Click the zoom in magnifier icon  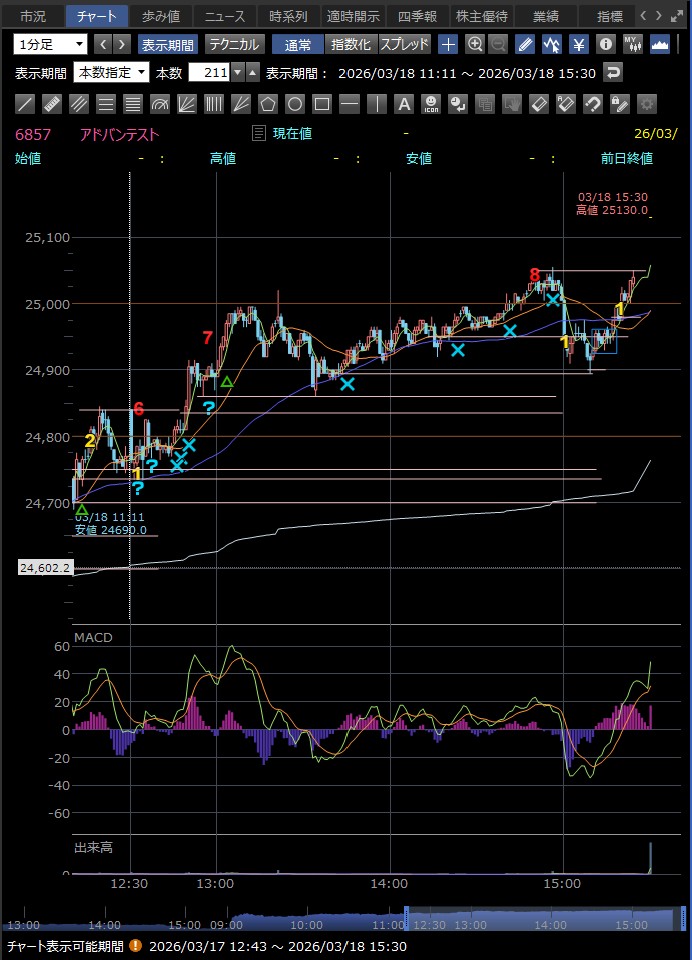[475, 44]
